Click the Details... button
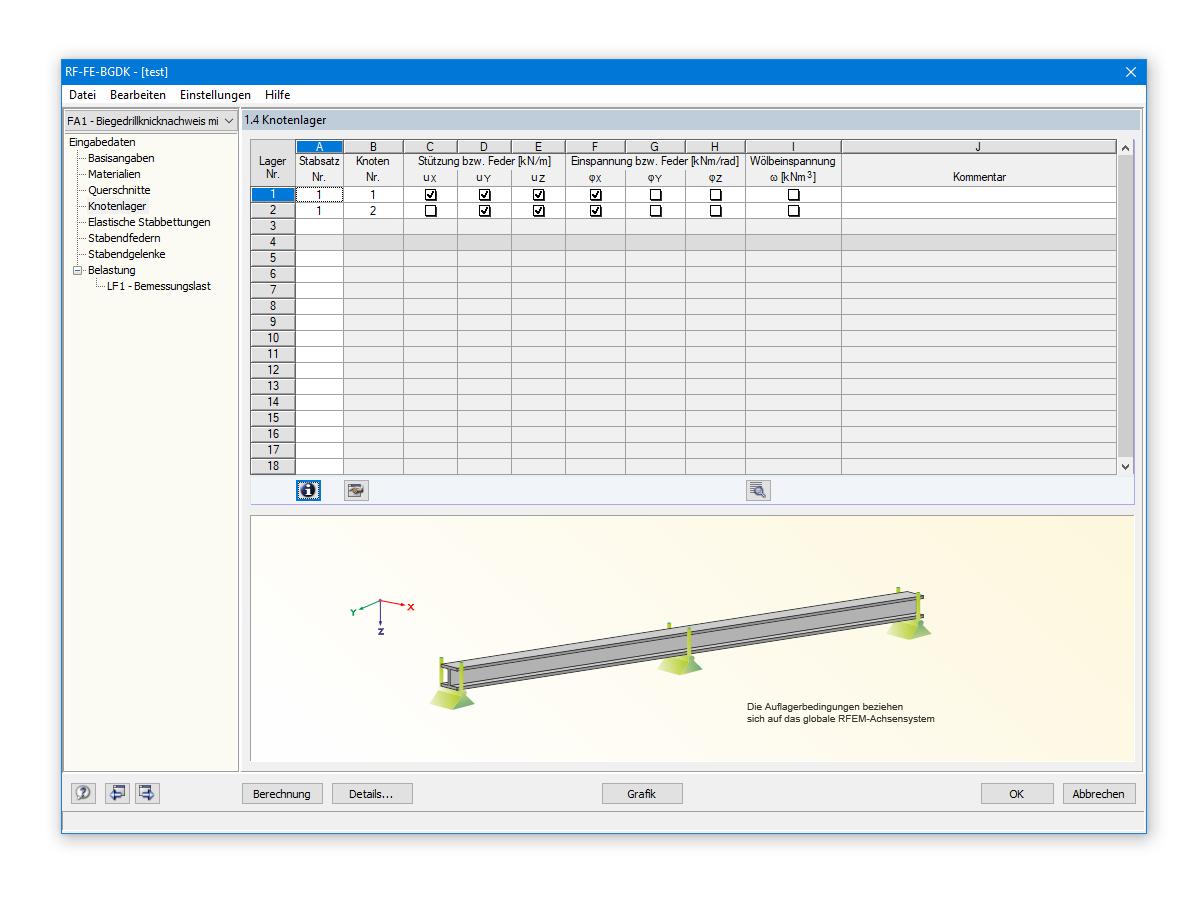The image size is (1200, 900). (372, 794)
